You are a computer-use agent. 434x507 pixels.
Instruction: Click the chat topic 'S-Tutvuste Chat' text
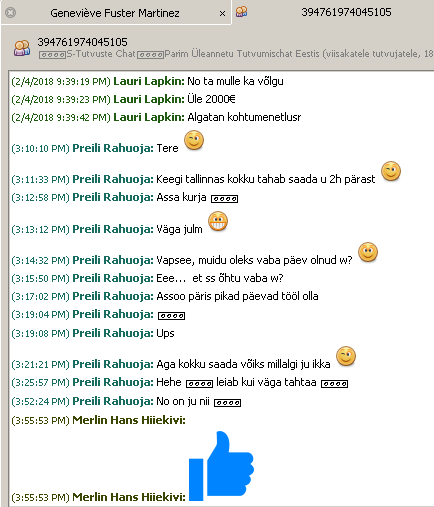(101, 54)
